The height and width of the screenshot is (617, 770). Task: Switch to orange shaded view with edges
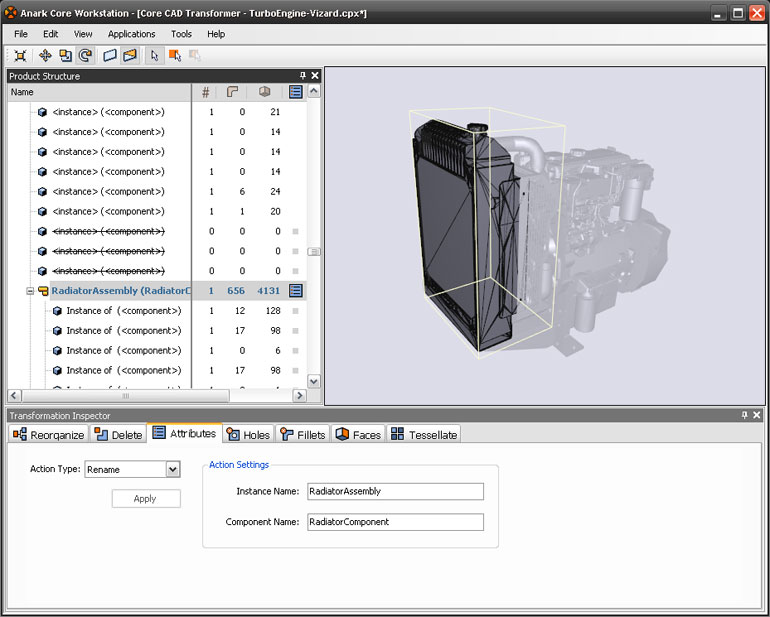tap(130, 56)
